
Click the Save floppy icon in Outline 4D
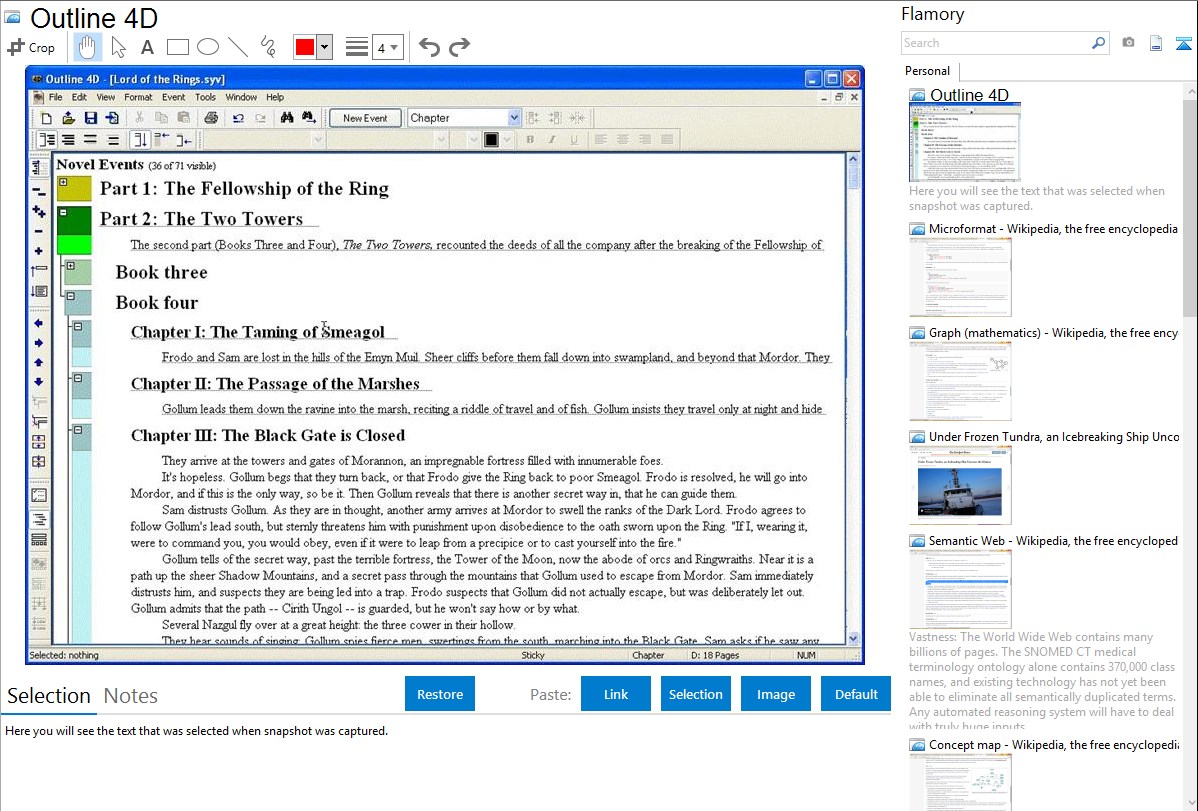point(91,118)
